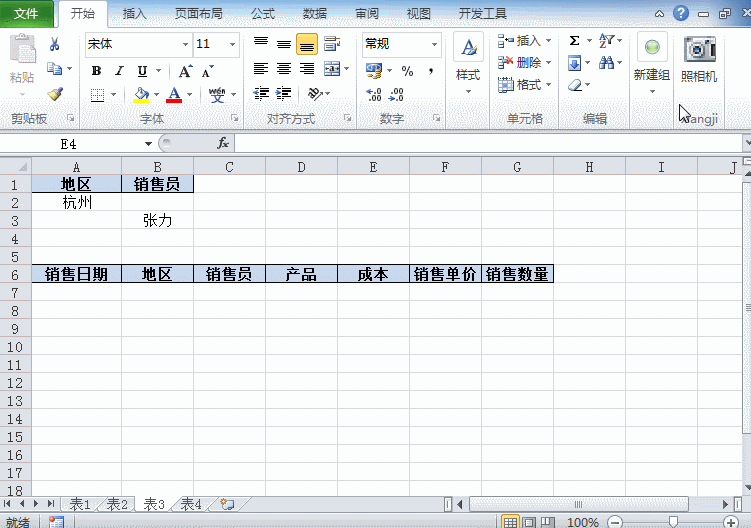The height and width of the screenshot is (528, 751).
Task: Click the fx insert function icon
Action: pos(223,143)
